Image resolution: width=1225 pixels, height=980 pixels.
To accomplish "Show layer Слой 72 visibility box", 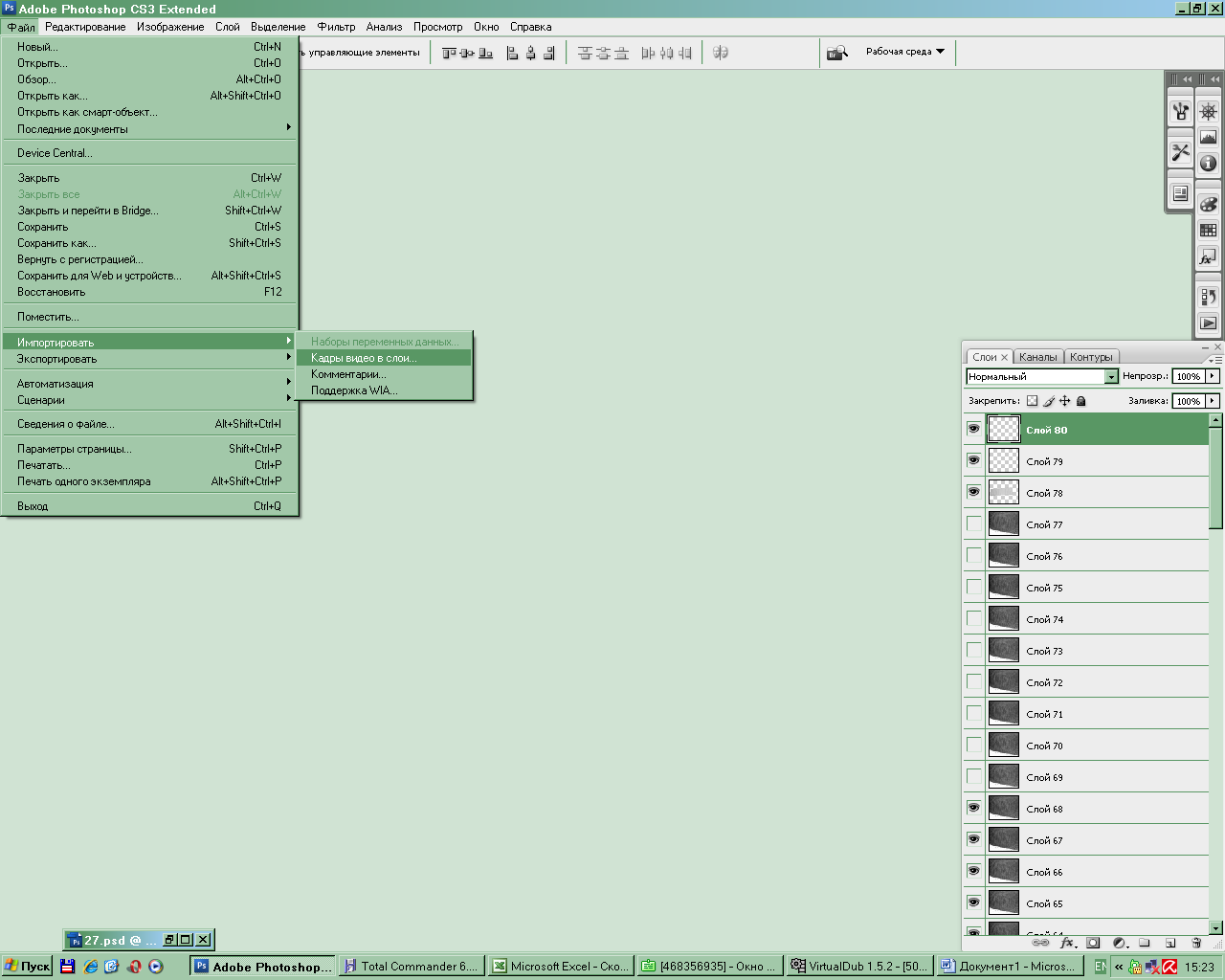I will point(974,681).
